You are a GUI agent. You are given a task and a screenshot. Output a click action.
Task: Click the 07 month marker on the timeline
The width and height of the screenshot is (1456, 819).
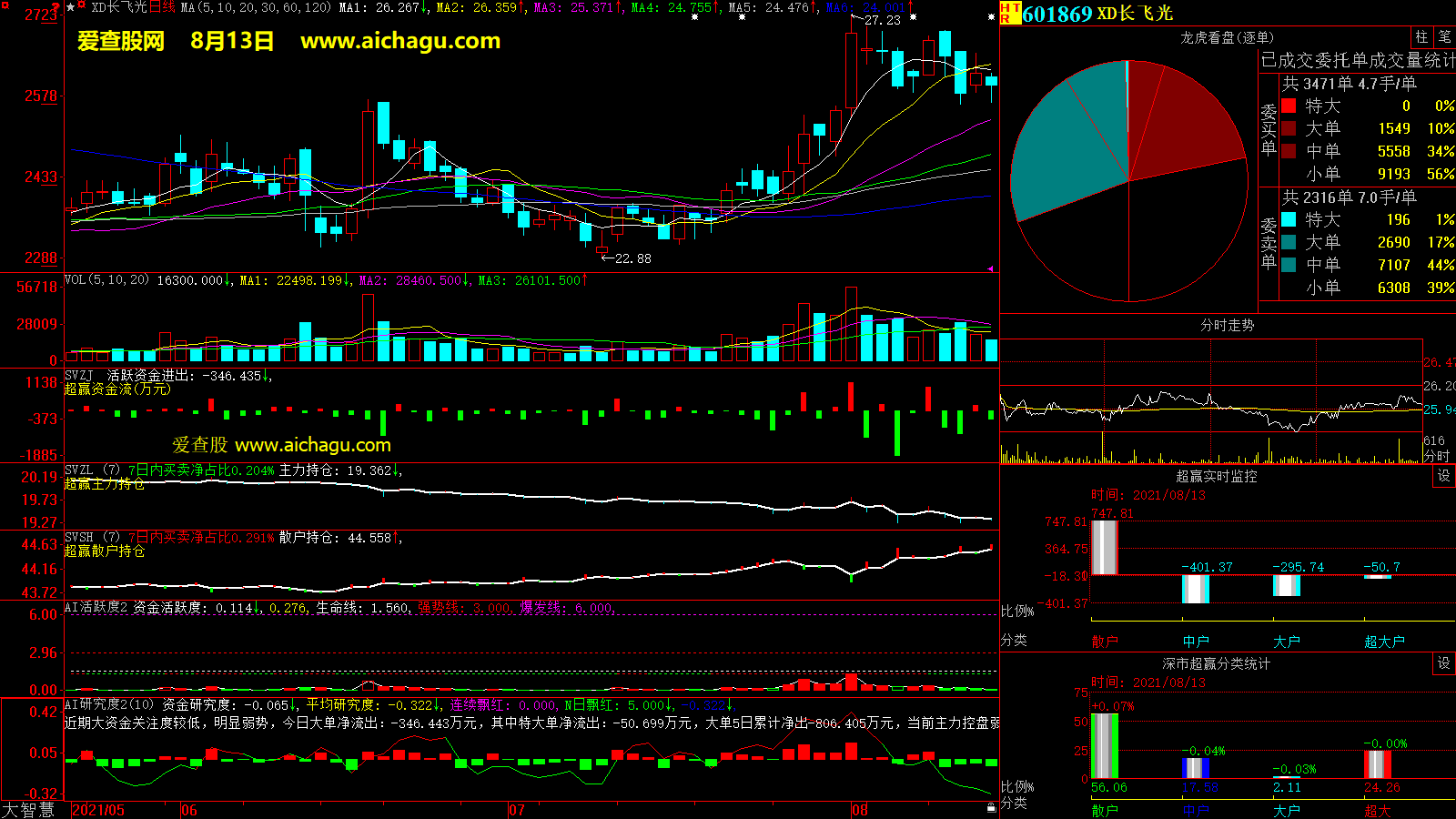(x=516, y=810)
